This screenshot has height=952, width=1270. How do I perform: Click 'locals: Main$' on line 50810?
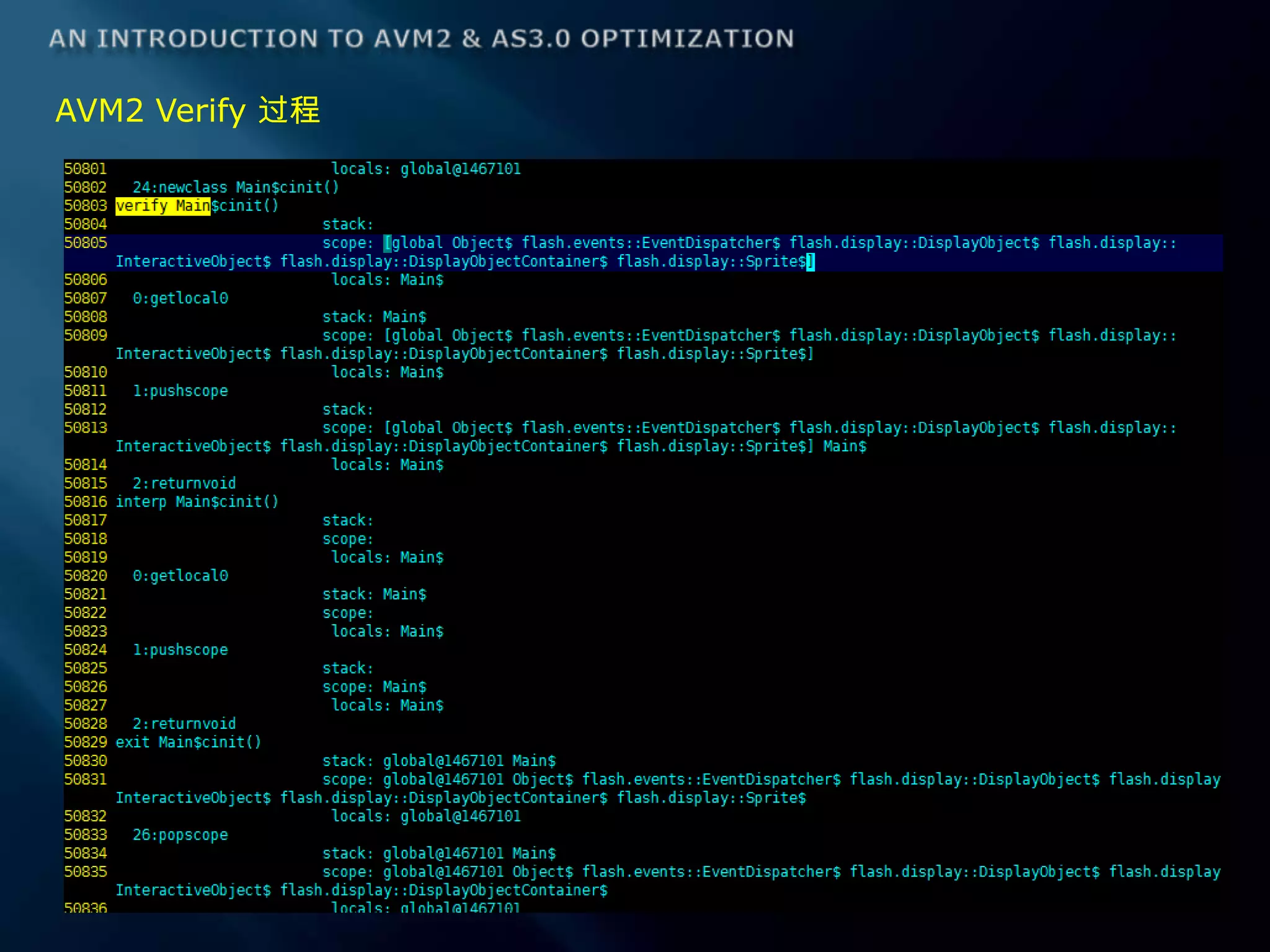(x=388, y=372)
